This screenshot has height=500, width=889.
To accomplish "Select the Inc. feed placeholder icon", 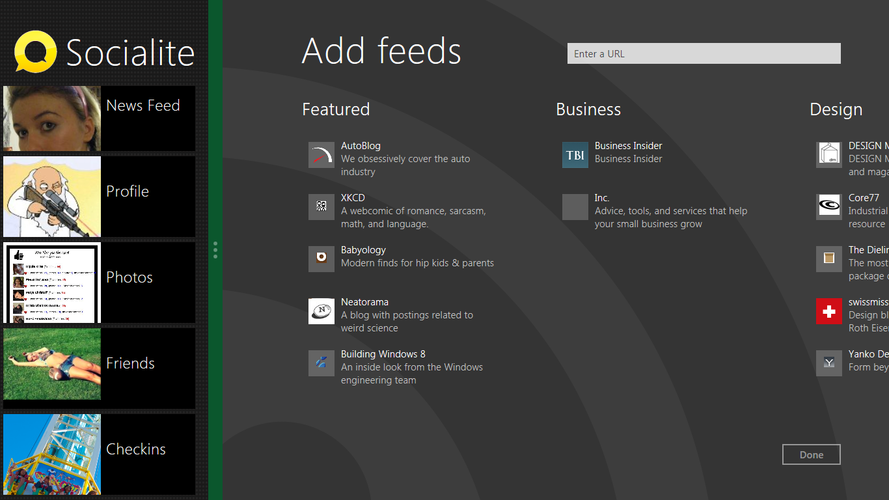I will tap(575, 207).
